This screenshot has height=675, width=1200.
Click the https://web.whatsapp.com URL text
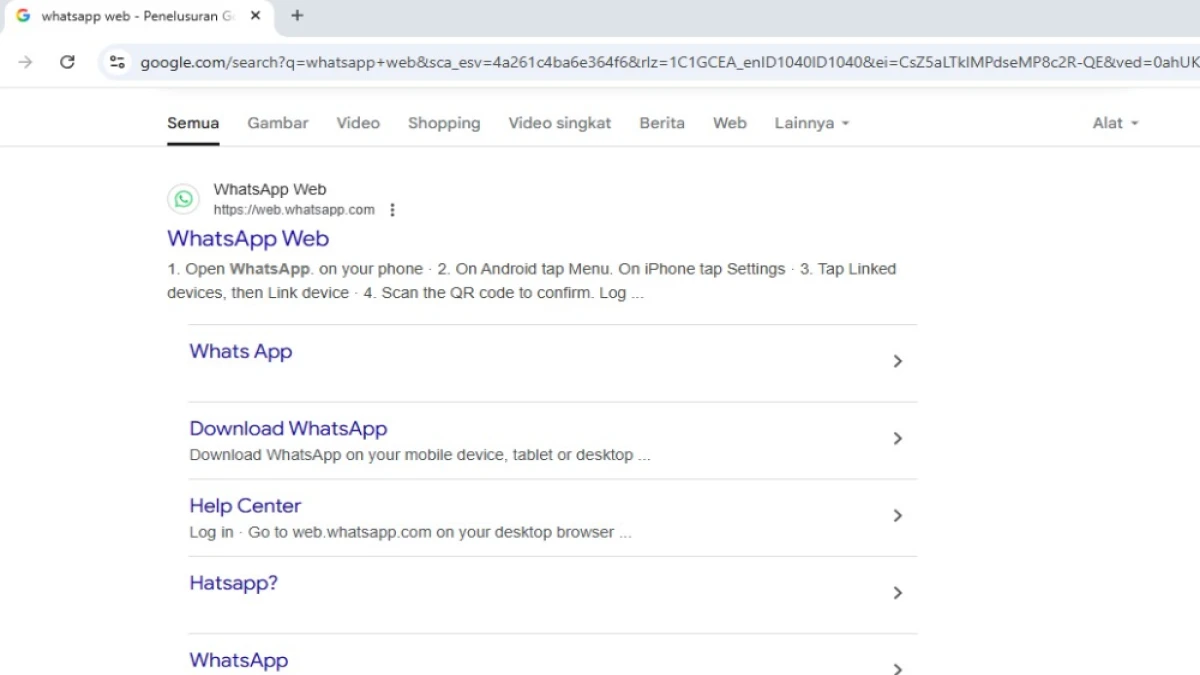pyautogui.click(x=294, y=210)
